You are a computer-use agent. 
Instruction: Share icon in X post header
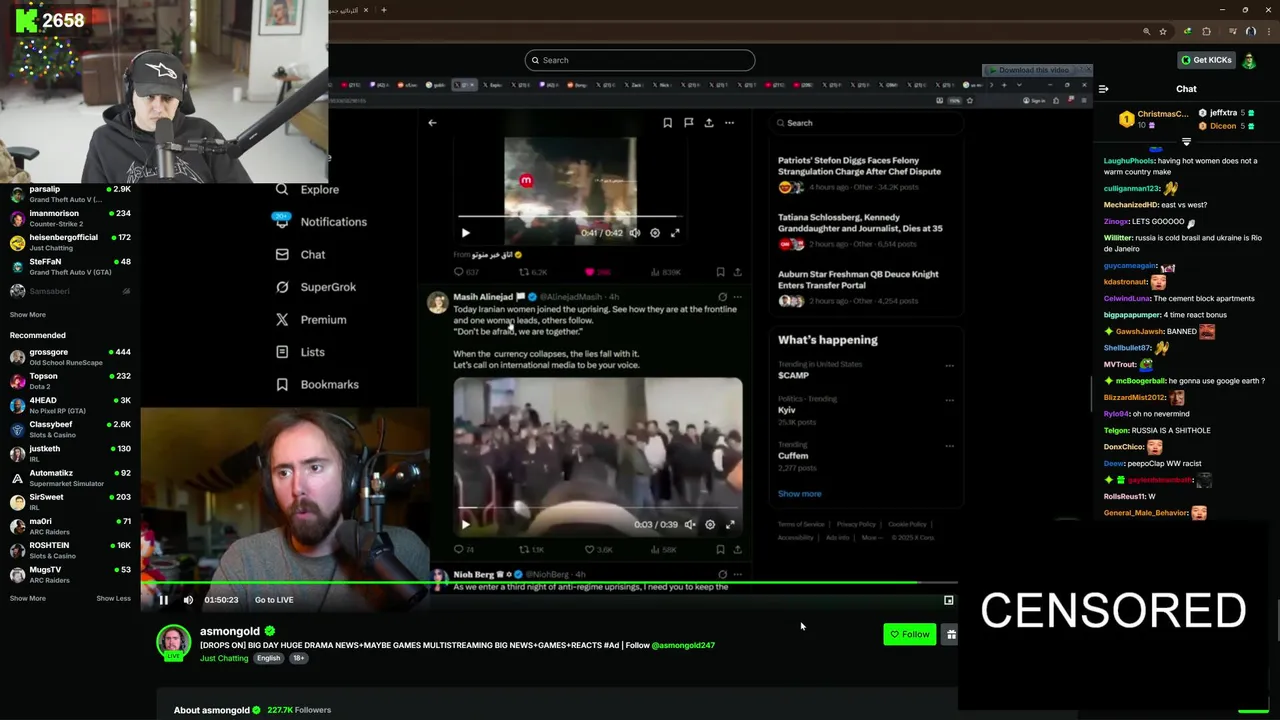coord(709,123)
